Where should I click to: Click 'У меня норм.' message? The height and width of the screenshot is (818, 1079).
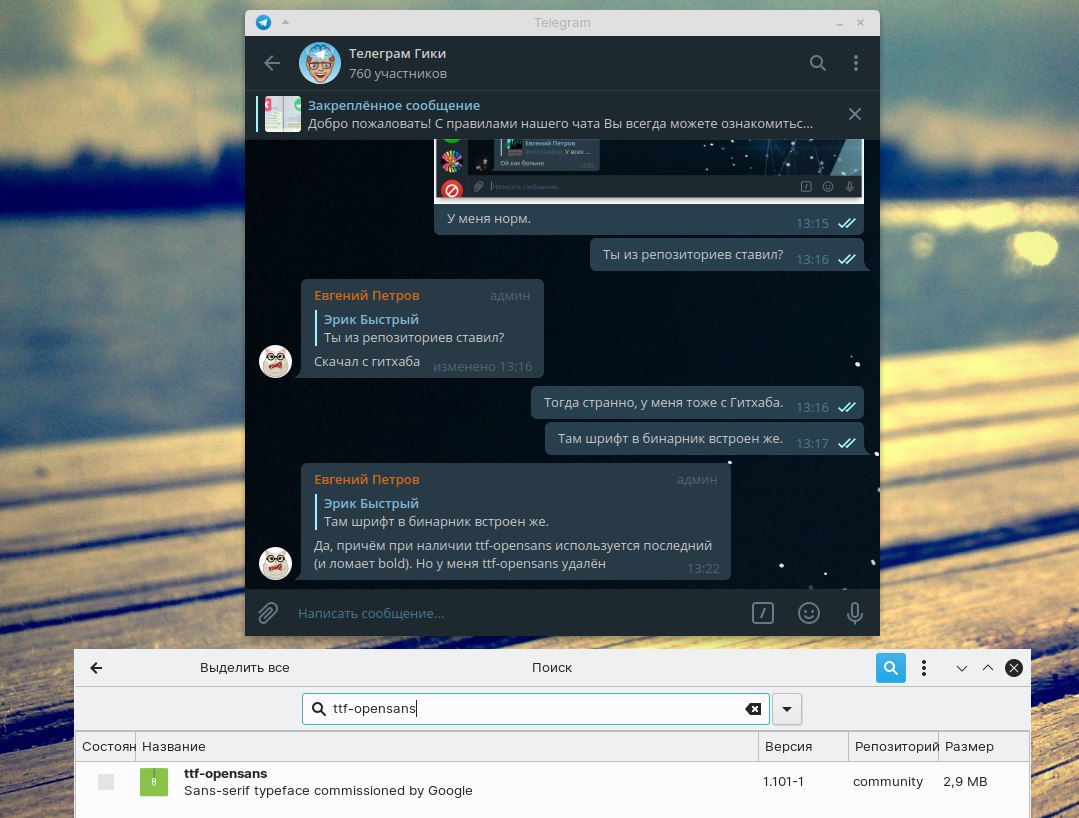pyautogui.click(x=489, y=219)
